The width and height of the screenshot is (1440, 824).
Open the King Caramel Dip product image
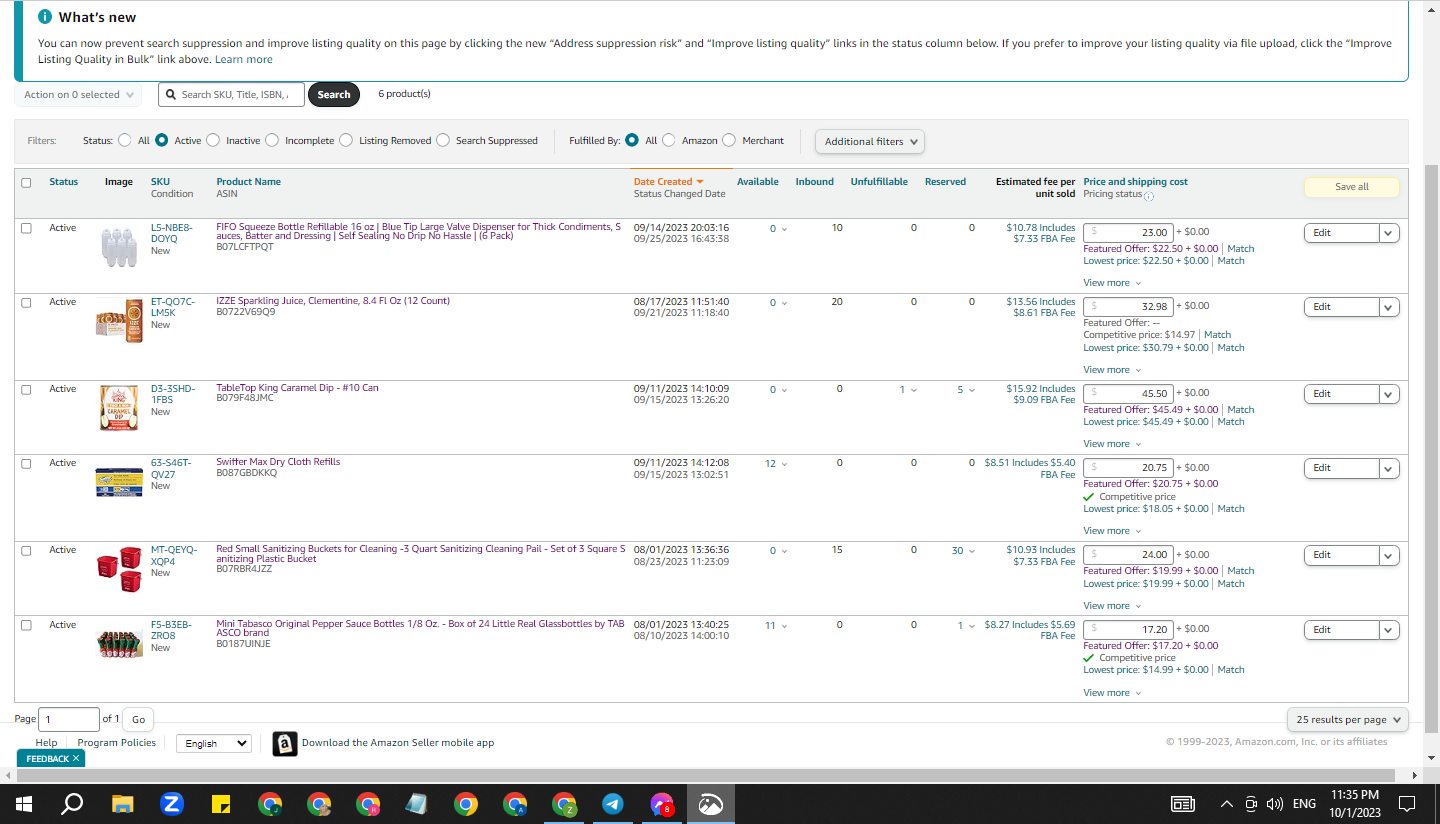[119, 408]
